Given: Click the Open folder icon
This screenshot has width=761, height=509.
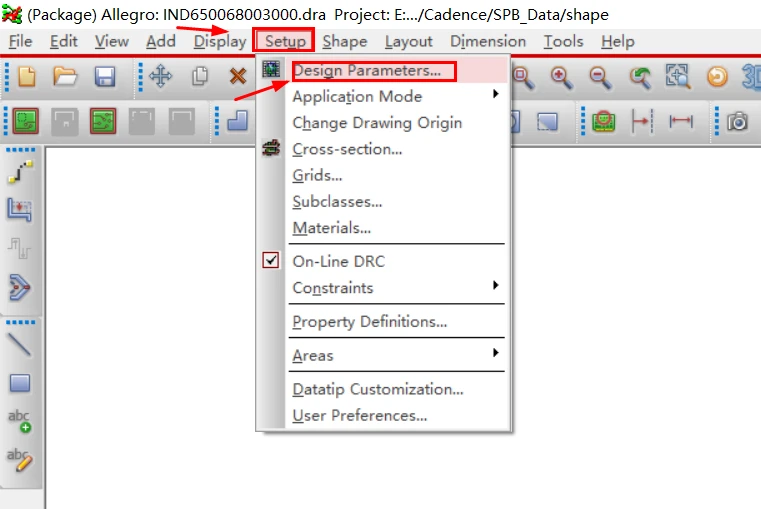Looking at the screenshot, I should point(65,77).
